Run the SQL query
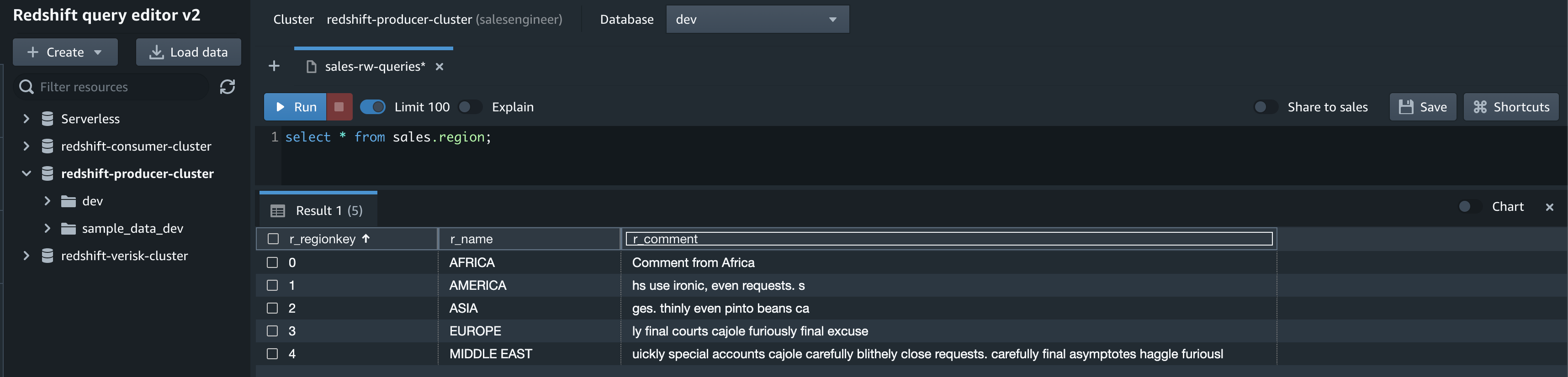 [x=296, y=107]
